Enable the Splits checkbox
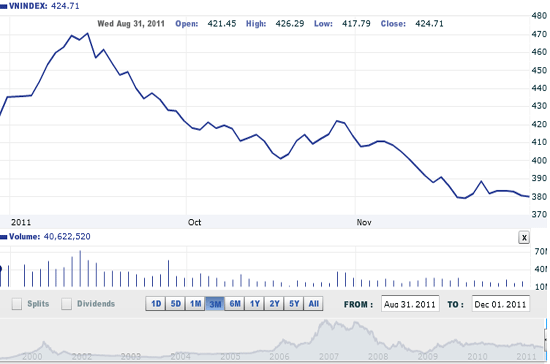 [x=17, y=304]
